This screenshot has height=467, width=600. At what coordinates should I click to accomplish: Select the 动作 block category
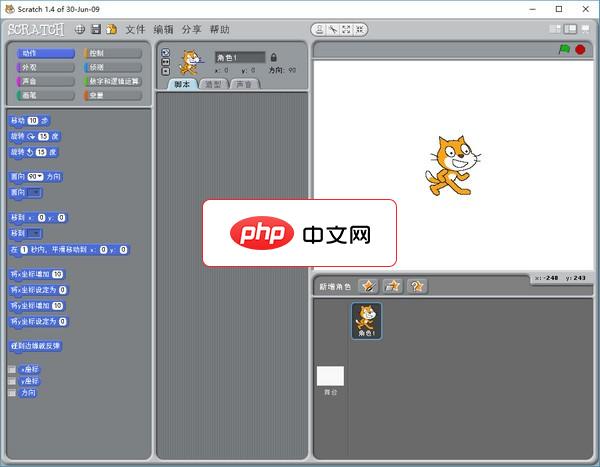click(46, 53)
